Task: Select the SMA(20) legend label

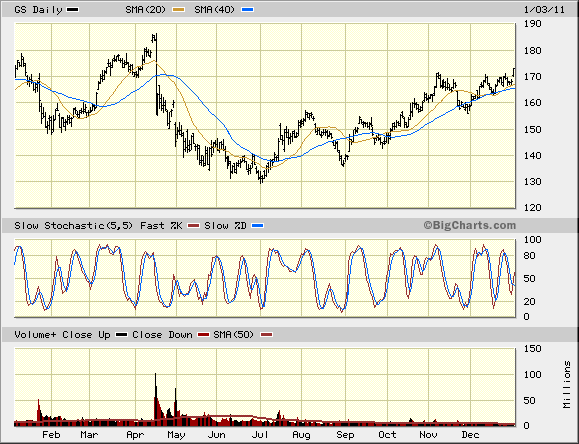Action: (145, 10)
